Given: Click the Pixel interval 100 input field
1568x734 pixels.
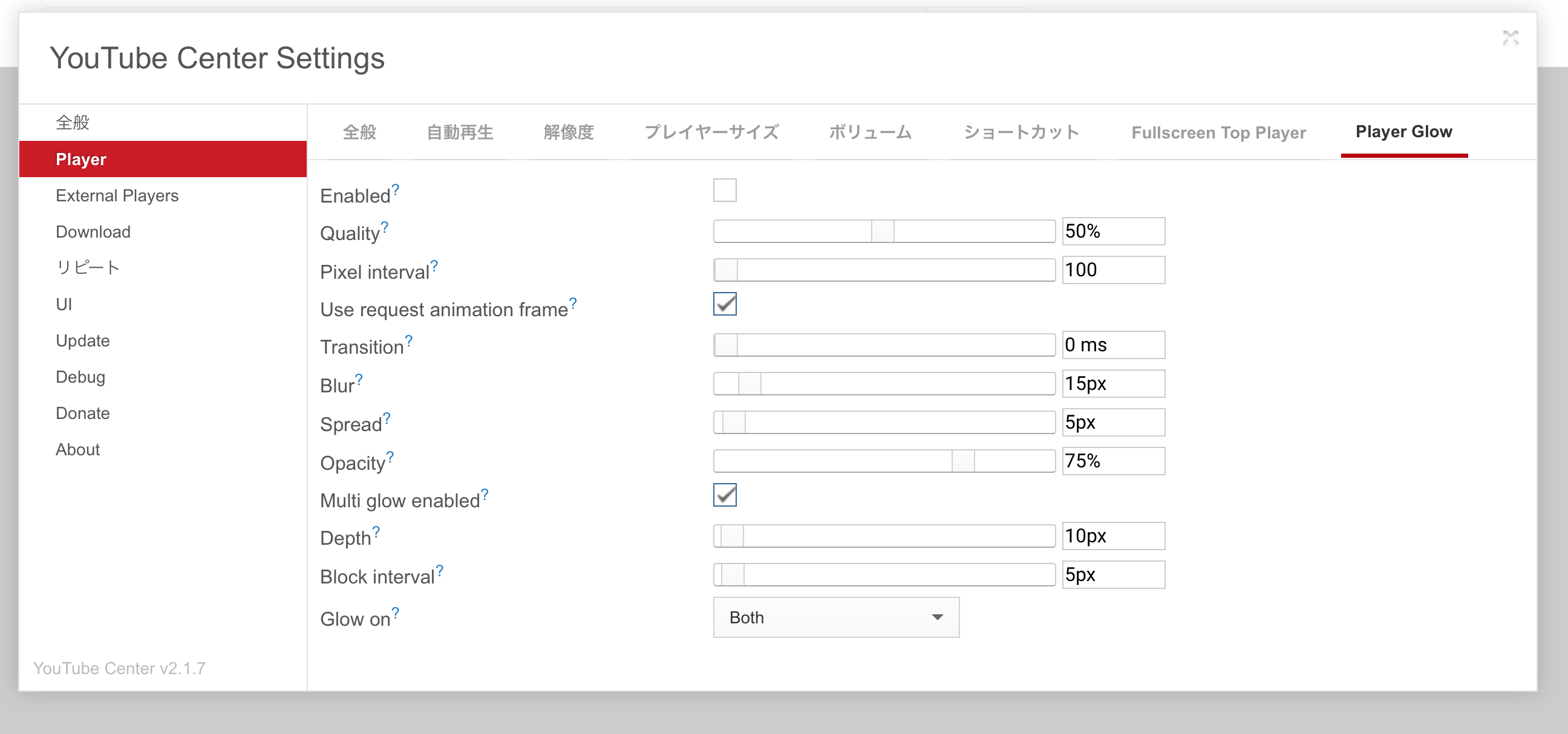Looking at the screenshot, I should [x=1113, y=270].
